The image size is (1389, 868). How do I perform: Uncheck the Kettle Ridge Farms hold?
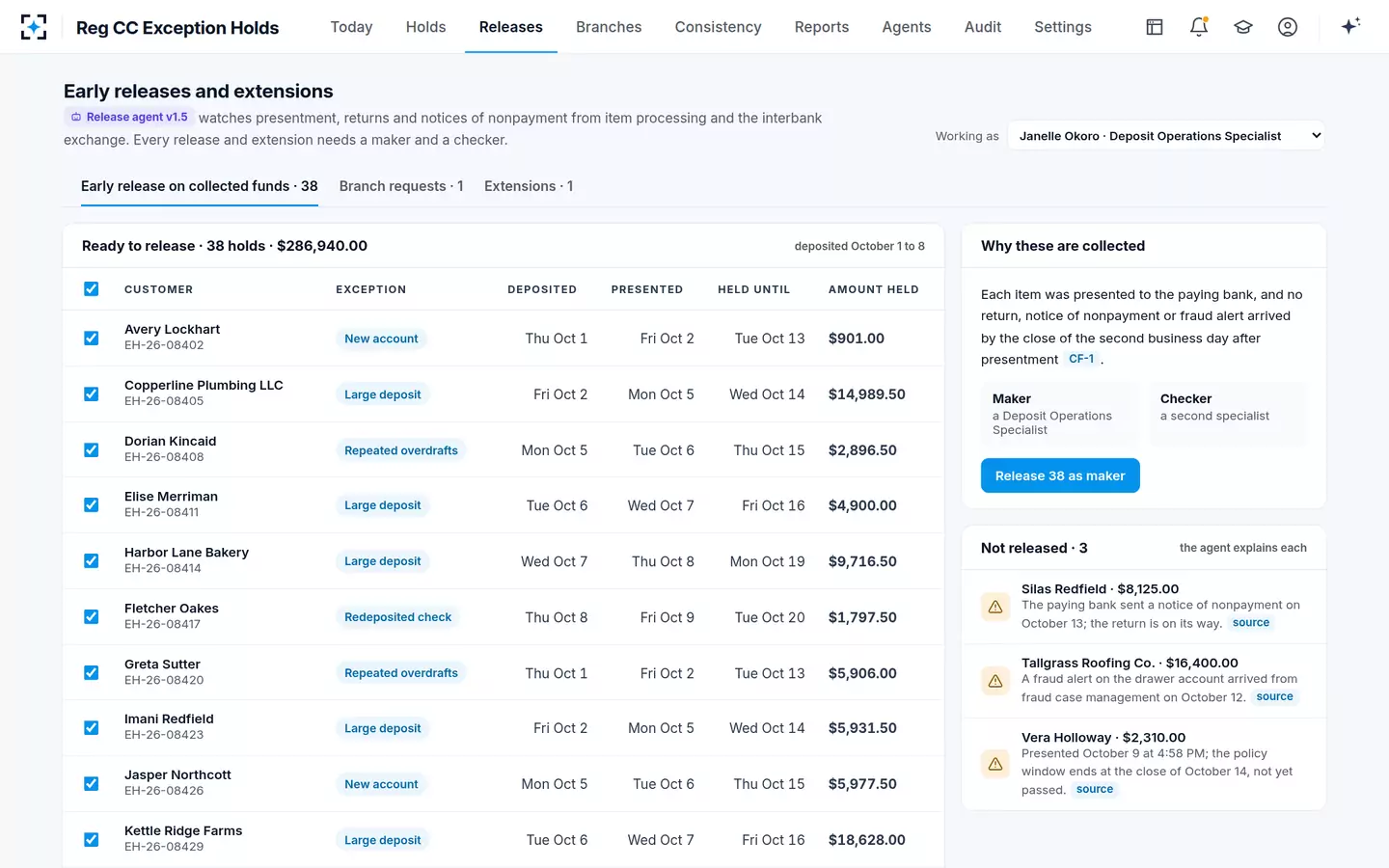92,840
